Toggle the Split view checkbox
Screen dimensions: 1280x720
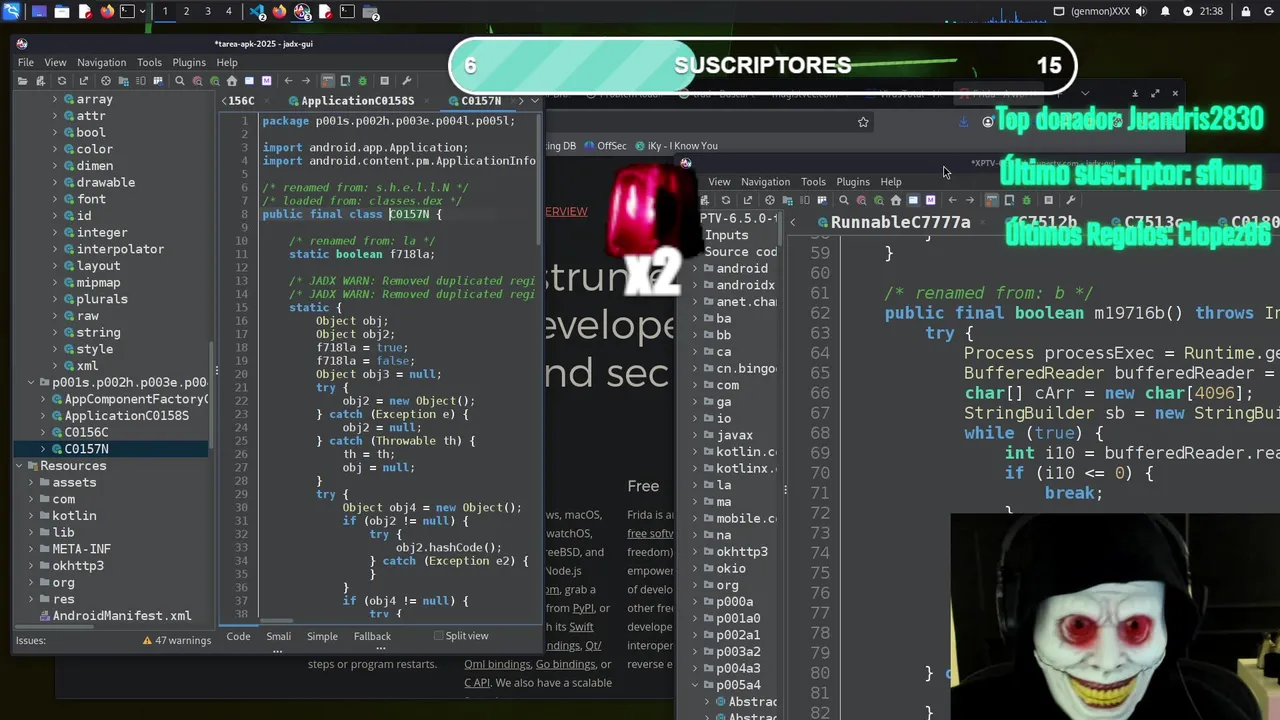438,636
